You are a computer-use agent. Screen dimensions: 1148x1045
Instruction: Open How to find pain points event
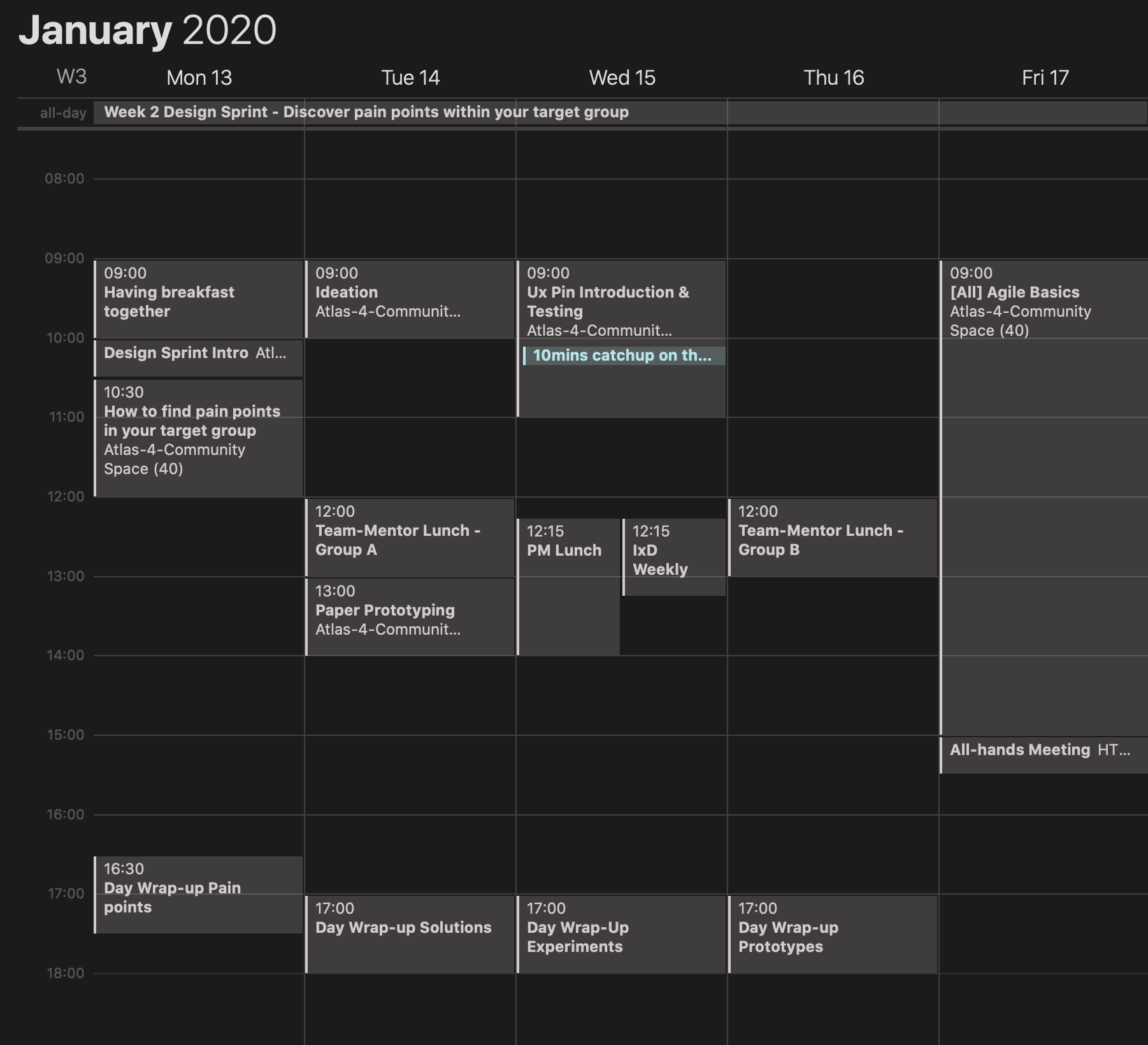198,438
